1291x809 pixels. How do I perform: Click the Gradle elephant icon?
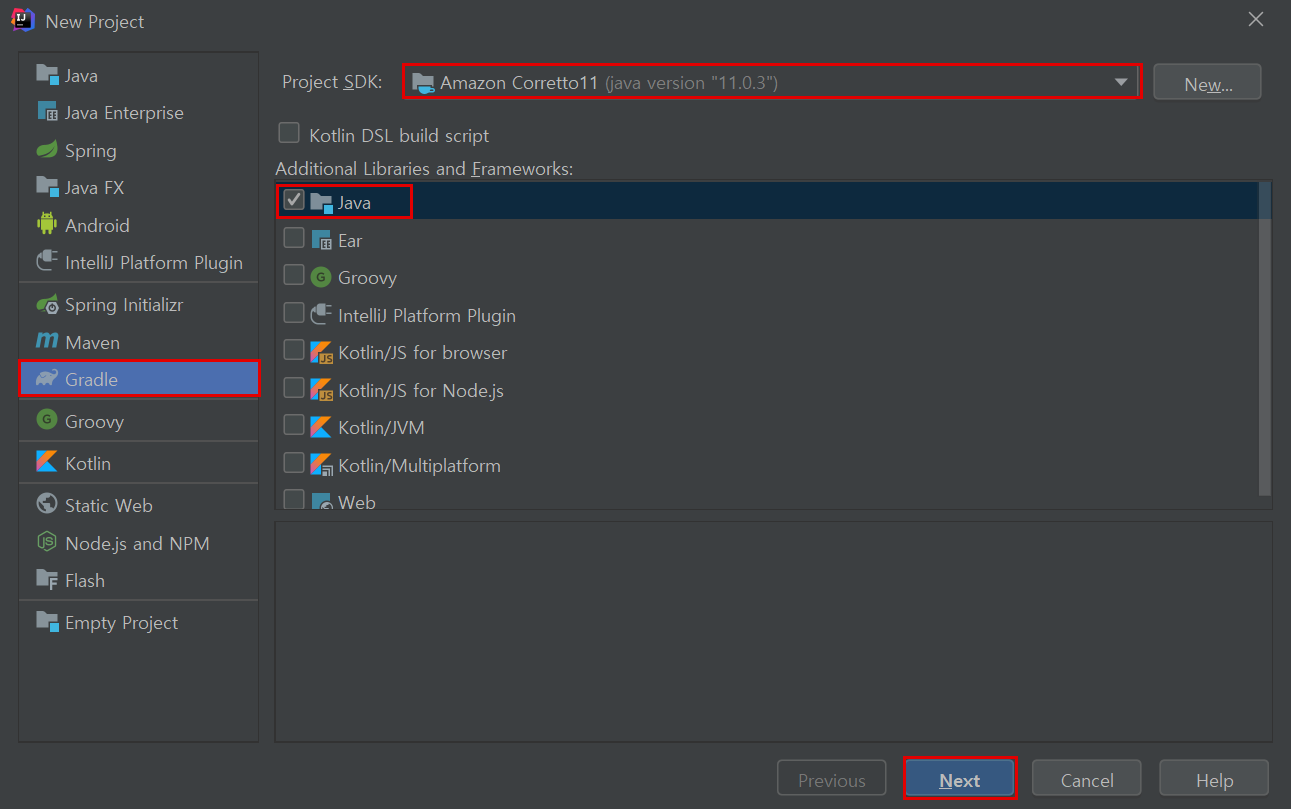pyautogui.click(x=47, y=379)
